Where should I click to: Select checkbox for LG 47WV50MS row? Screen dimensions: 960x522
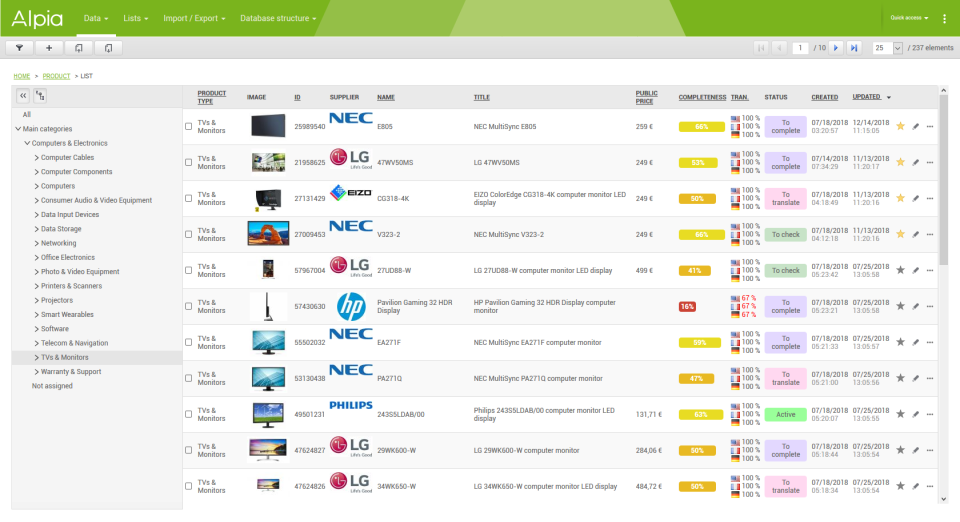189,162
